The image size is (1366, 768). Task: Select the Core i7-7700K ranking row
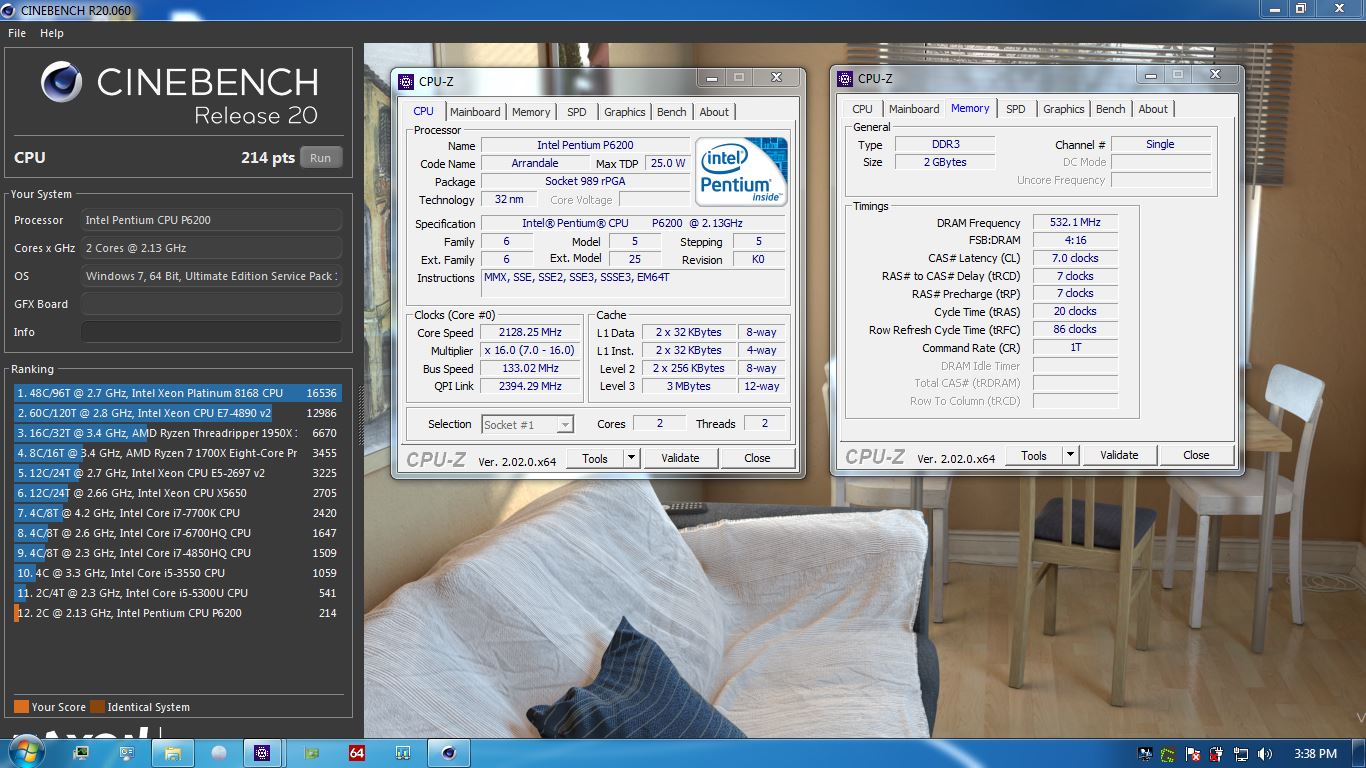point(177,513)
